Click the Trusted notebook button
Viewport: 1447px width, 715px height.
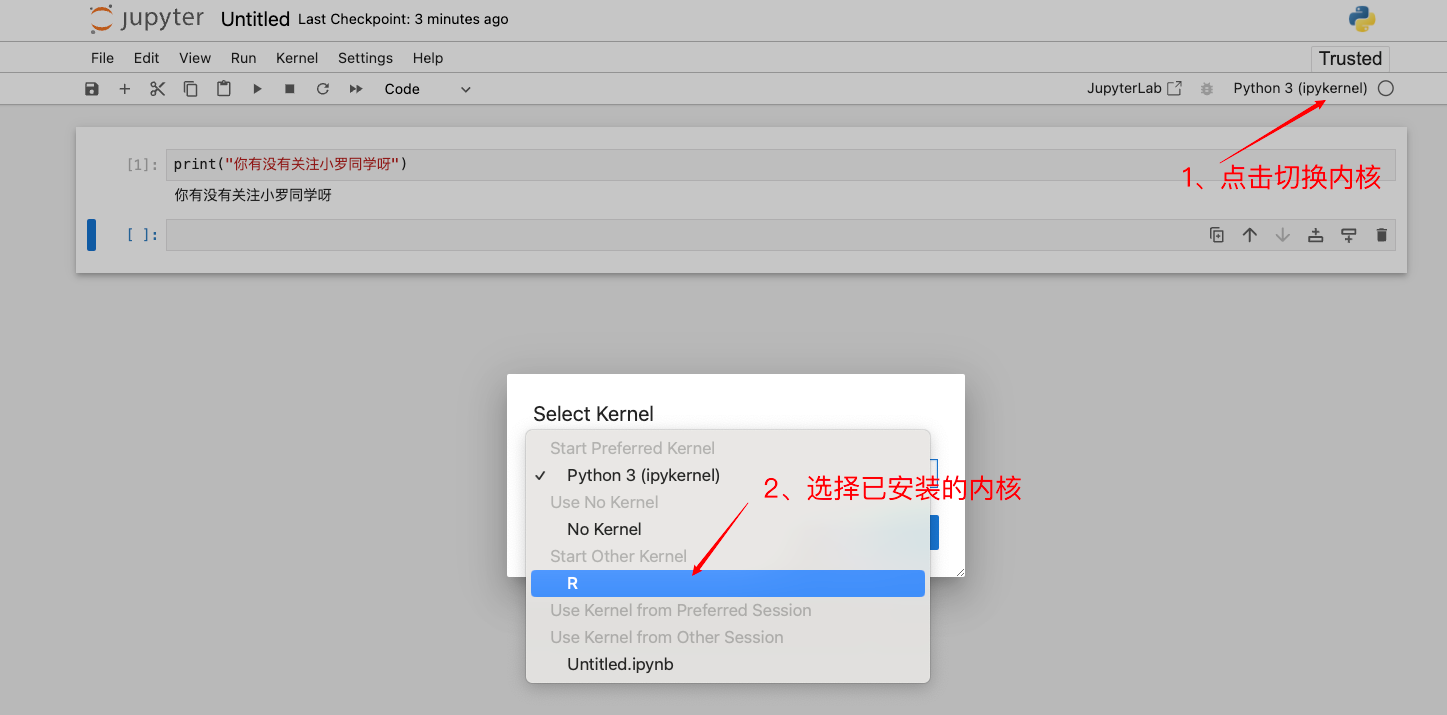[x=1350, y=58]
